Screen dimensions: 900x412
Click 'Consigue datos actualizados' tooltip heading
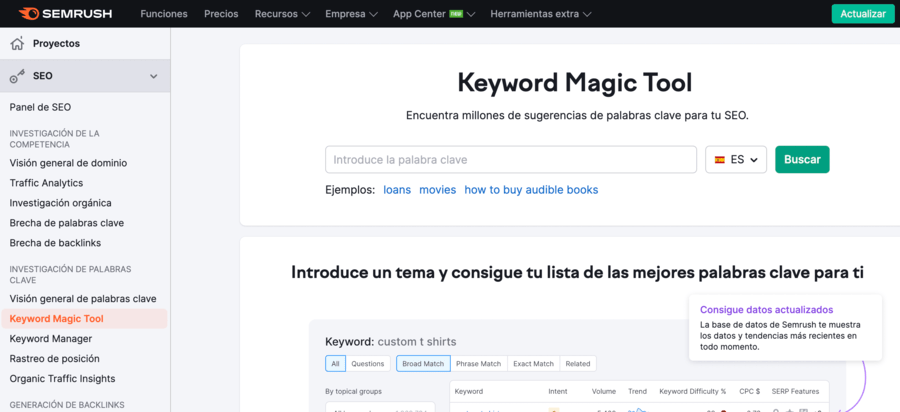pyautogui.click(x=766, y=310)
